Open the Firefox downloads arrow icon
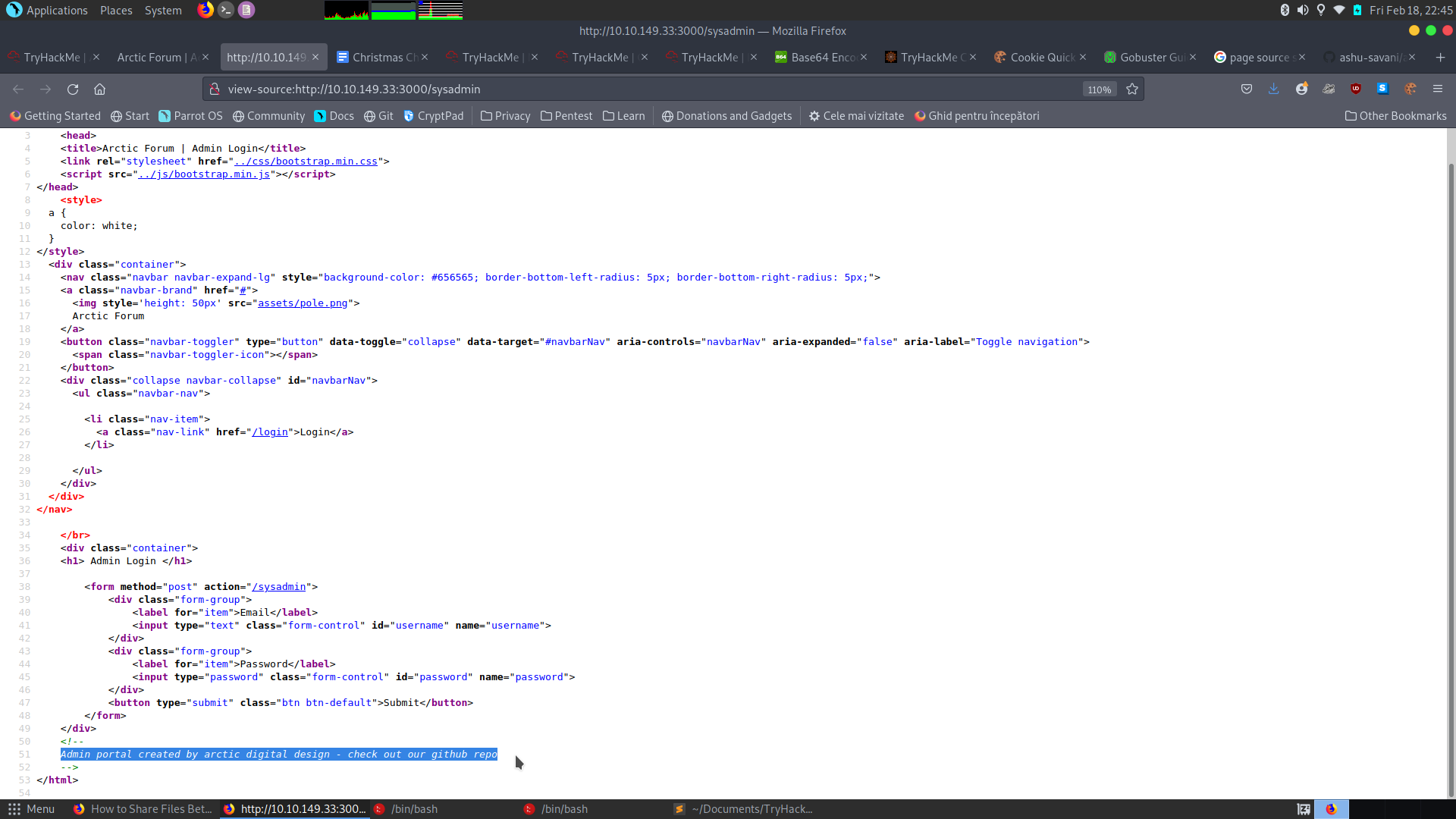The height and width of the screenshot is (819, 1456). click(1273, 89)
